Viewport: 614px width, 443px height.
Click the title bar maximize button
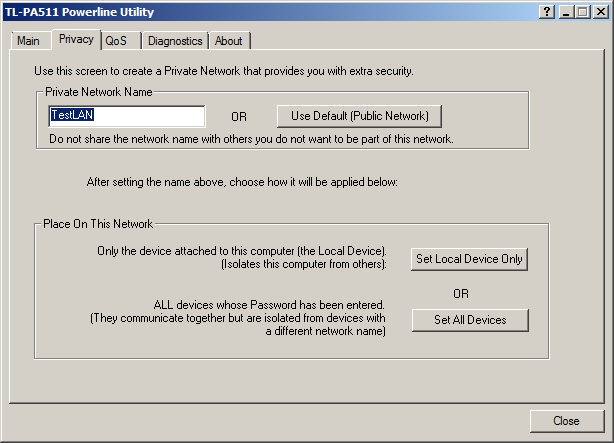[x=582, y=11]
